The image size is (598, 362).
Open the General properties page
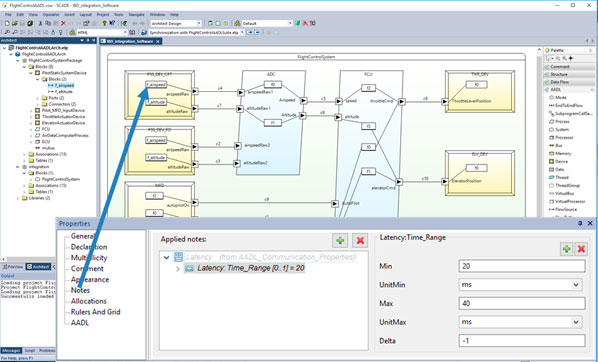[x=82, y=236]
